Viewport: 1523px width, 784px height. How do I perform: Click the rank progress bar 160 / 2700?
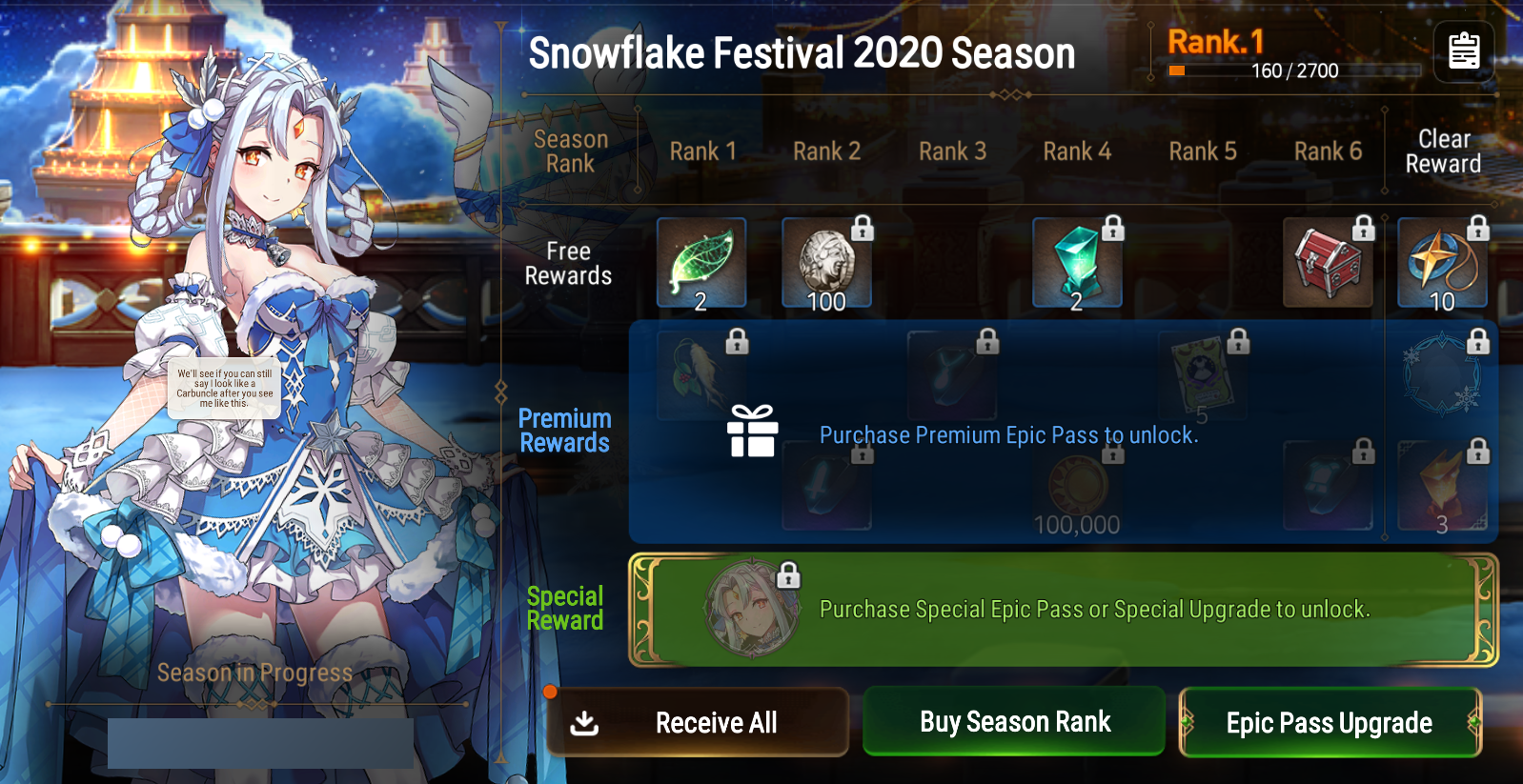tap(1294, 70)
